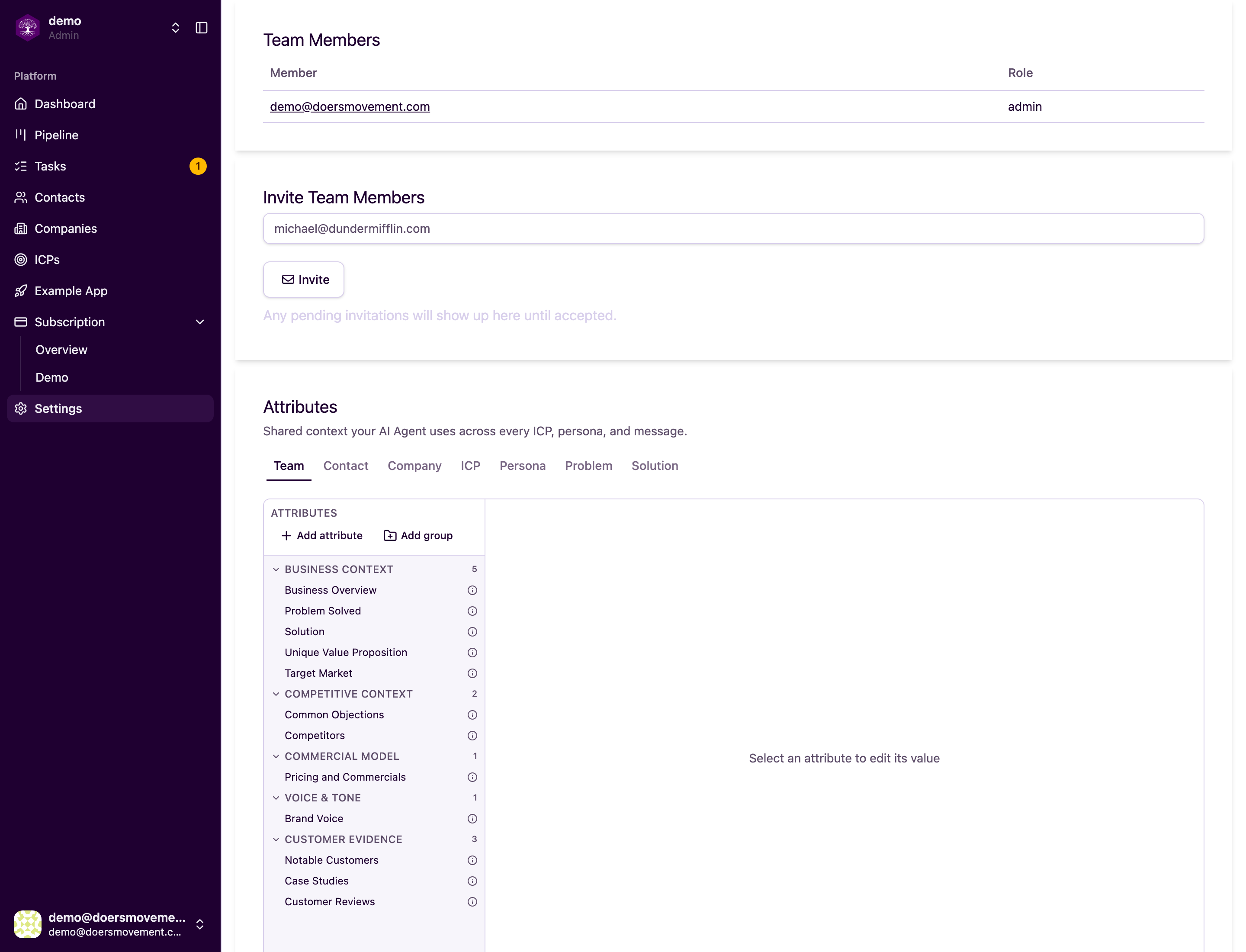Open demo@doersmovement.com member link

(x=350, y=106)
